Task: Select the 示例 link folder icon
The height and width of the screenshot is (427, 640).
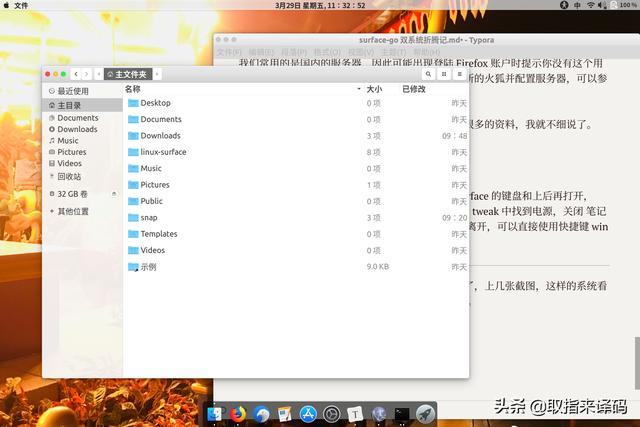Action: (133, 267)
